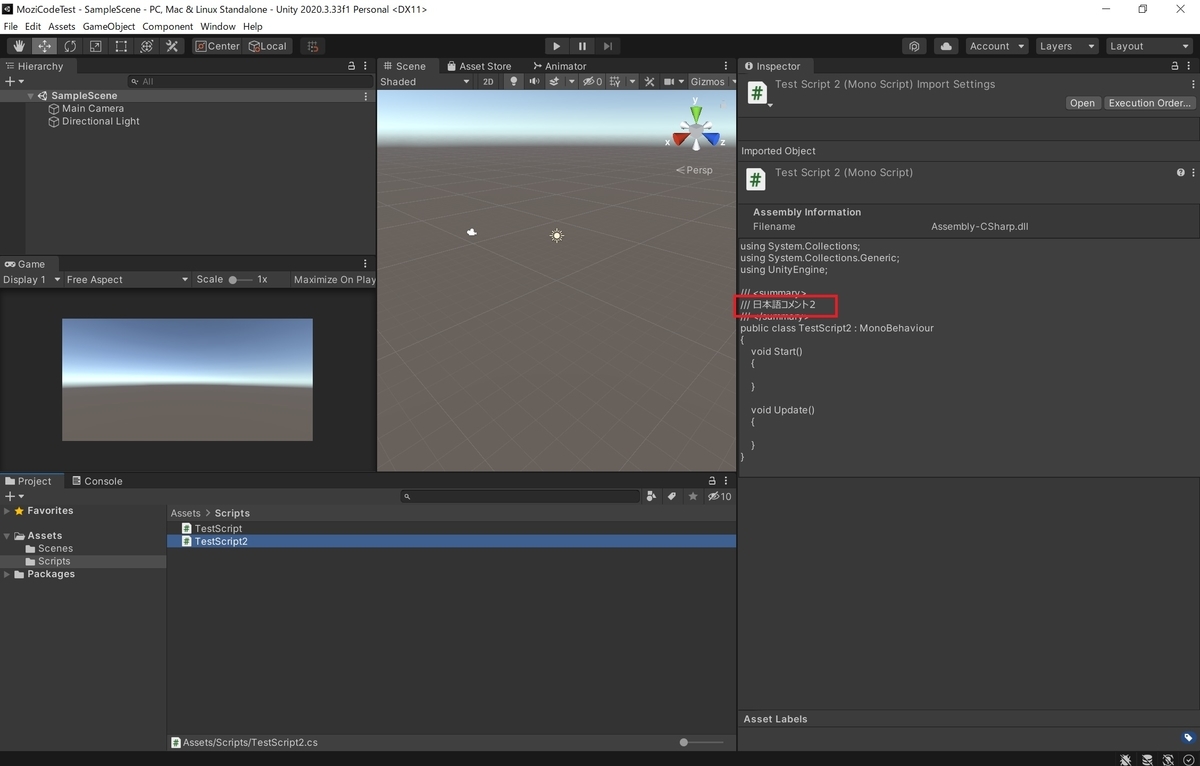Open the custom editor tools icon

click(172, 46)
